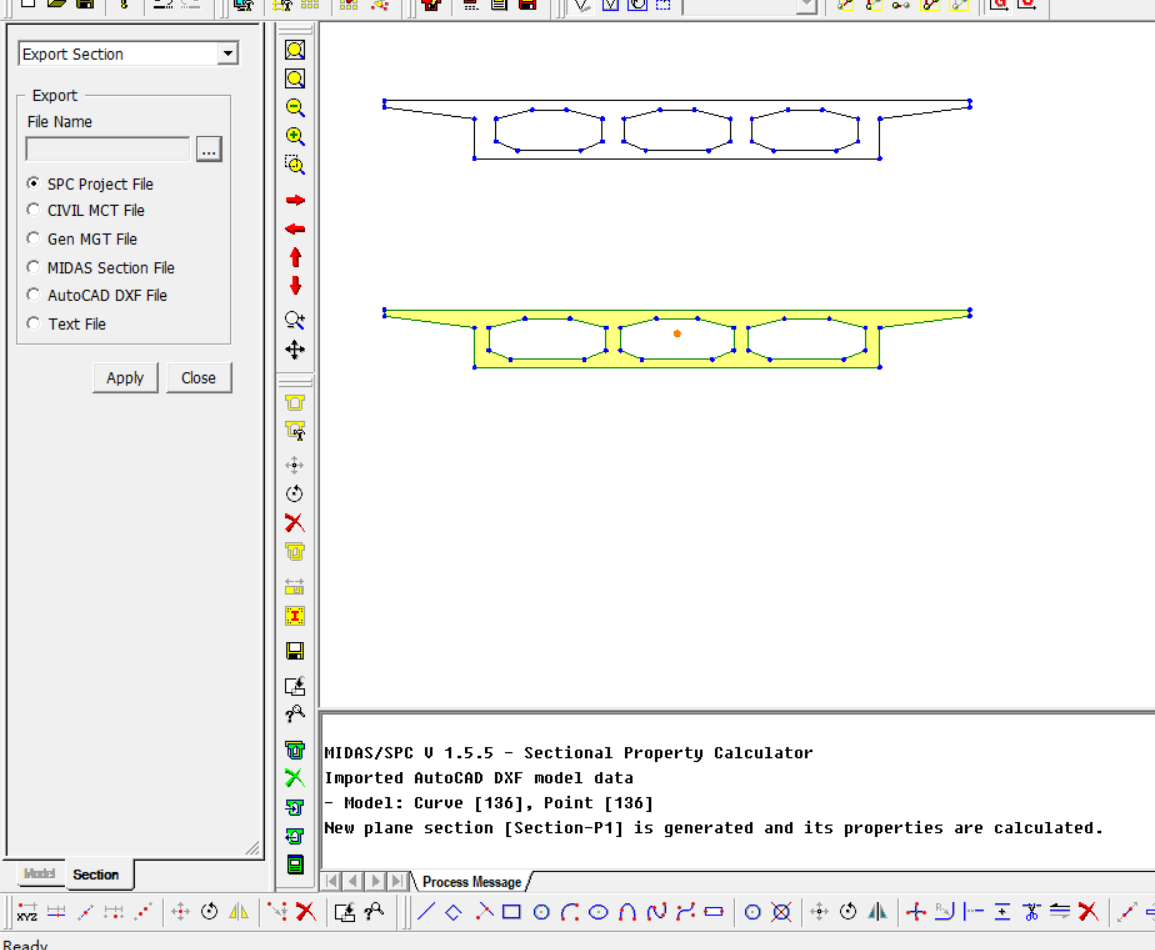This screenshot has width=1155, height=950.
Task: Choose the AutoCAD DXF File option
Action: click(34, 296)
